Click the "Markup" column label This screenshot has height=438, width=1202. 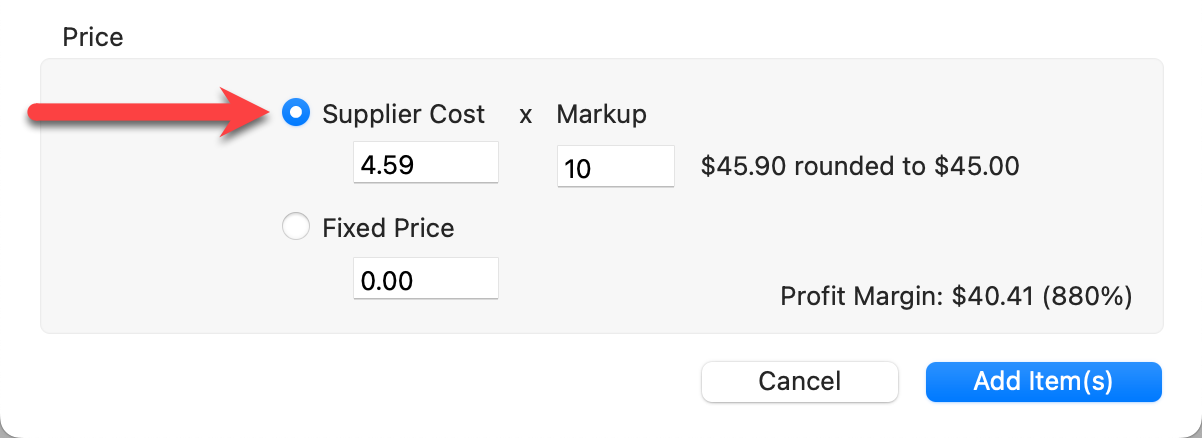coord(601,114)
